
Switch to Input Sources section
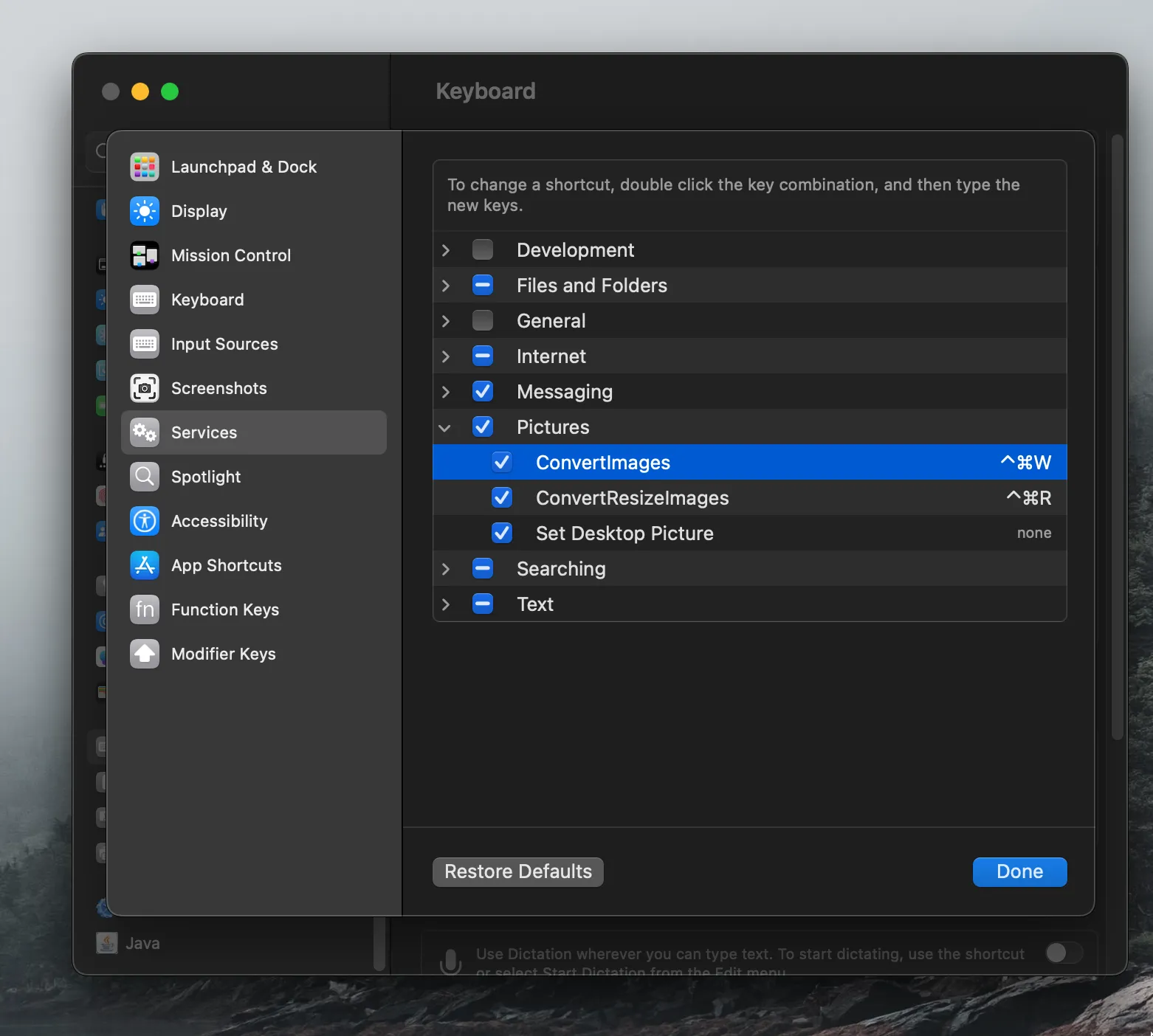[x=224, y=344]
